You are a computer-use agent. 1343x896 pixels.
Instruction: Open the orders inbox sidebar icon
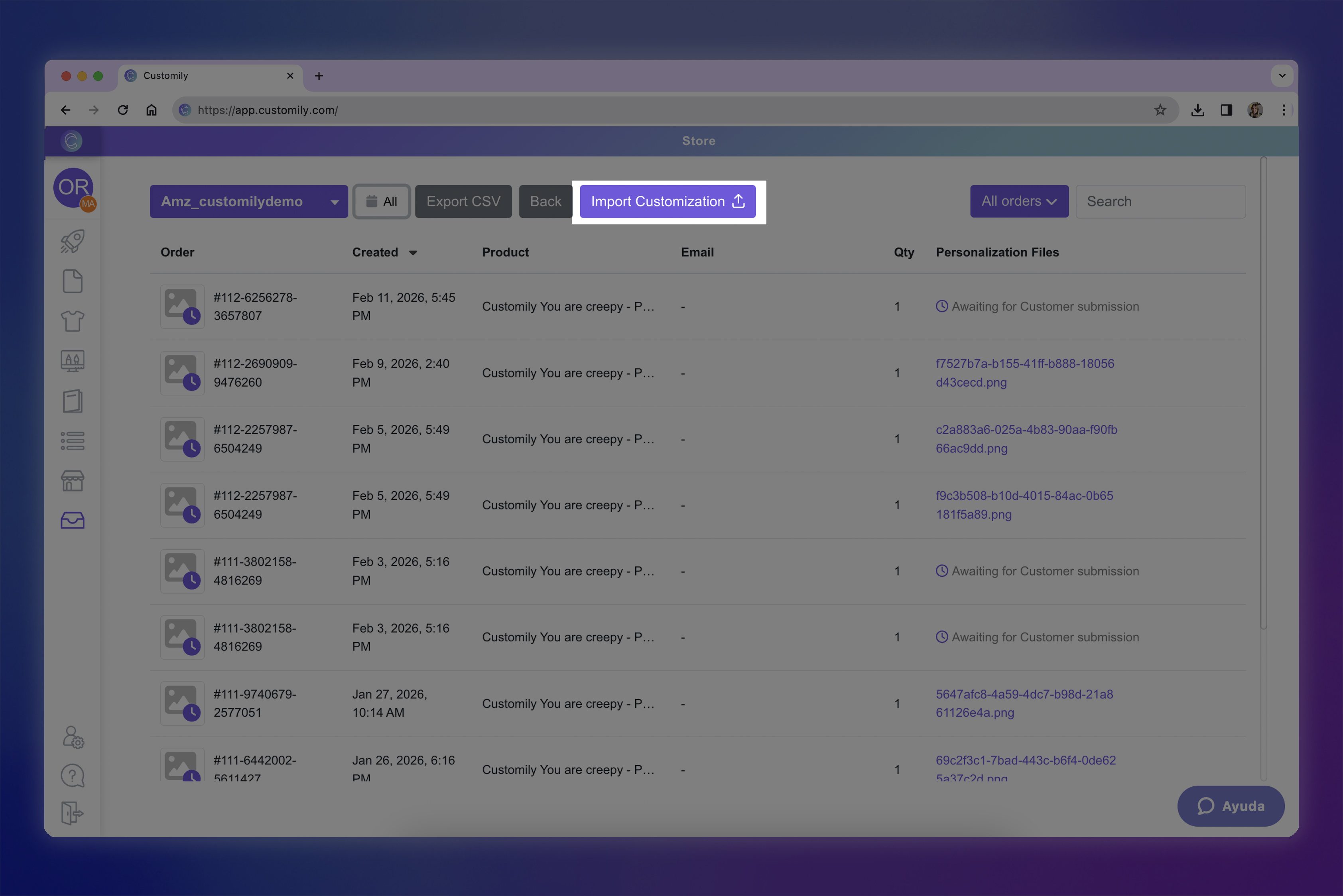pos(73,520)
